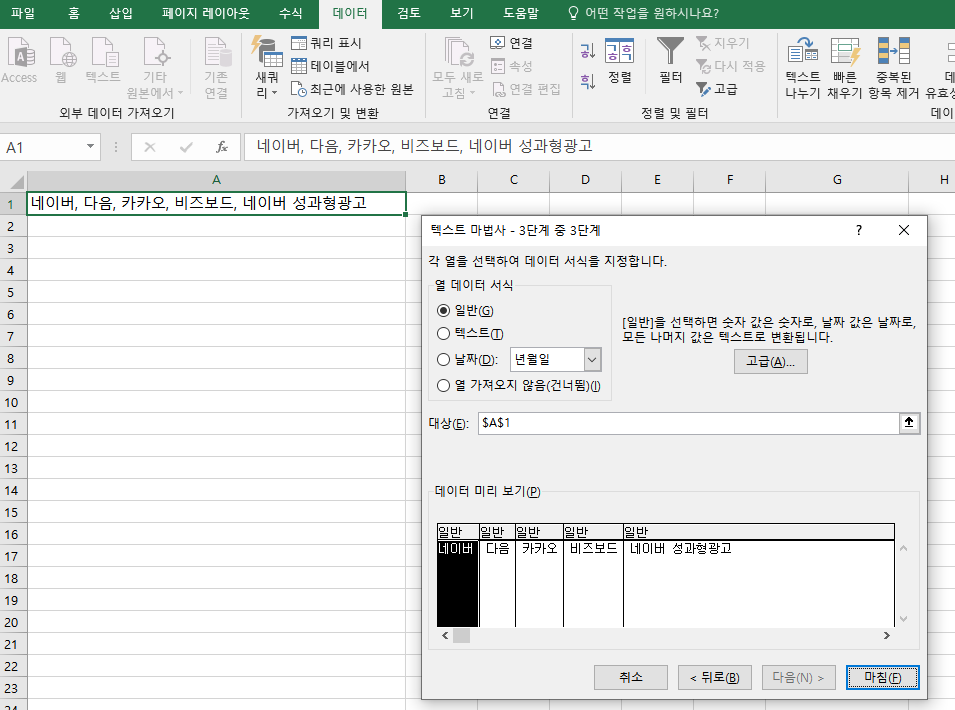Click the fx insert function icon

coord(222,147)
